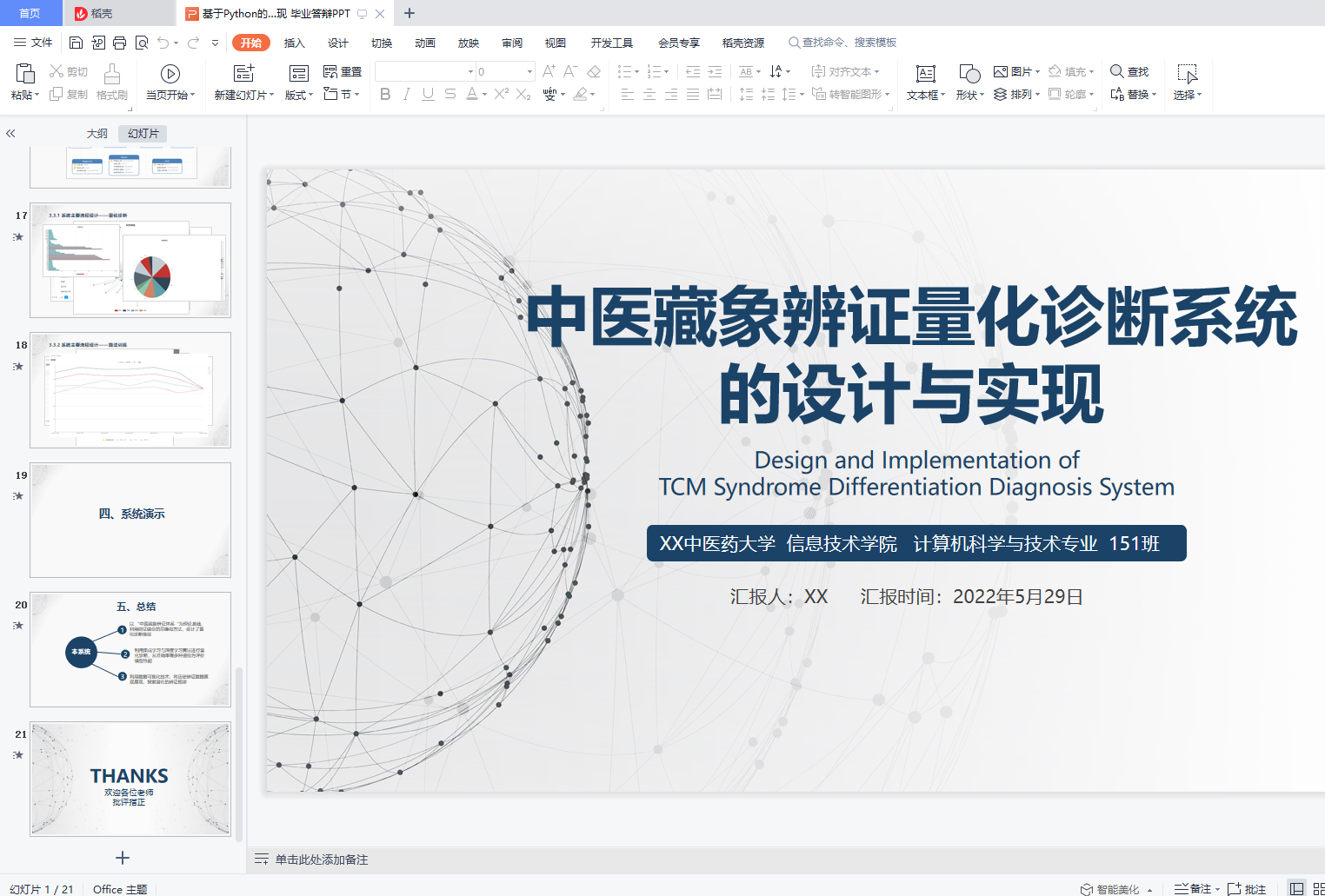1325x896 pixels.
Task: Select the 格式刷 format painter
Action: [x=111, y=83]
